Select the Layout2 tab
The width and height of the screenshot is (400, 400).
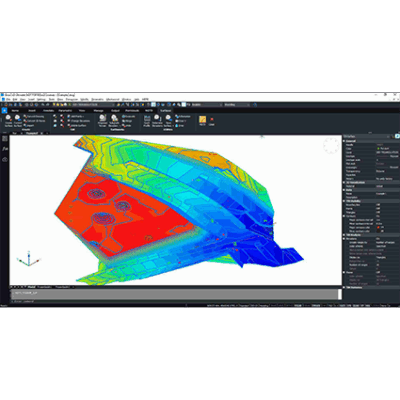[63, 287]
